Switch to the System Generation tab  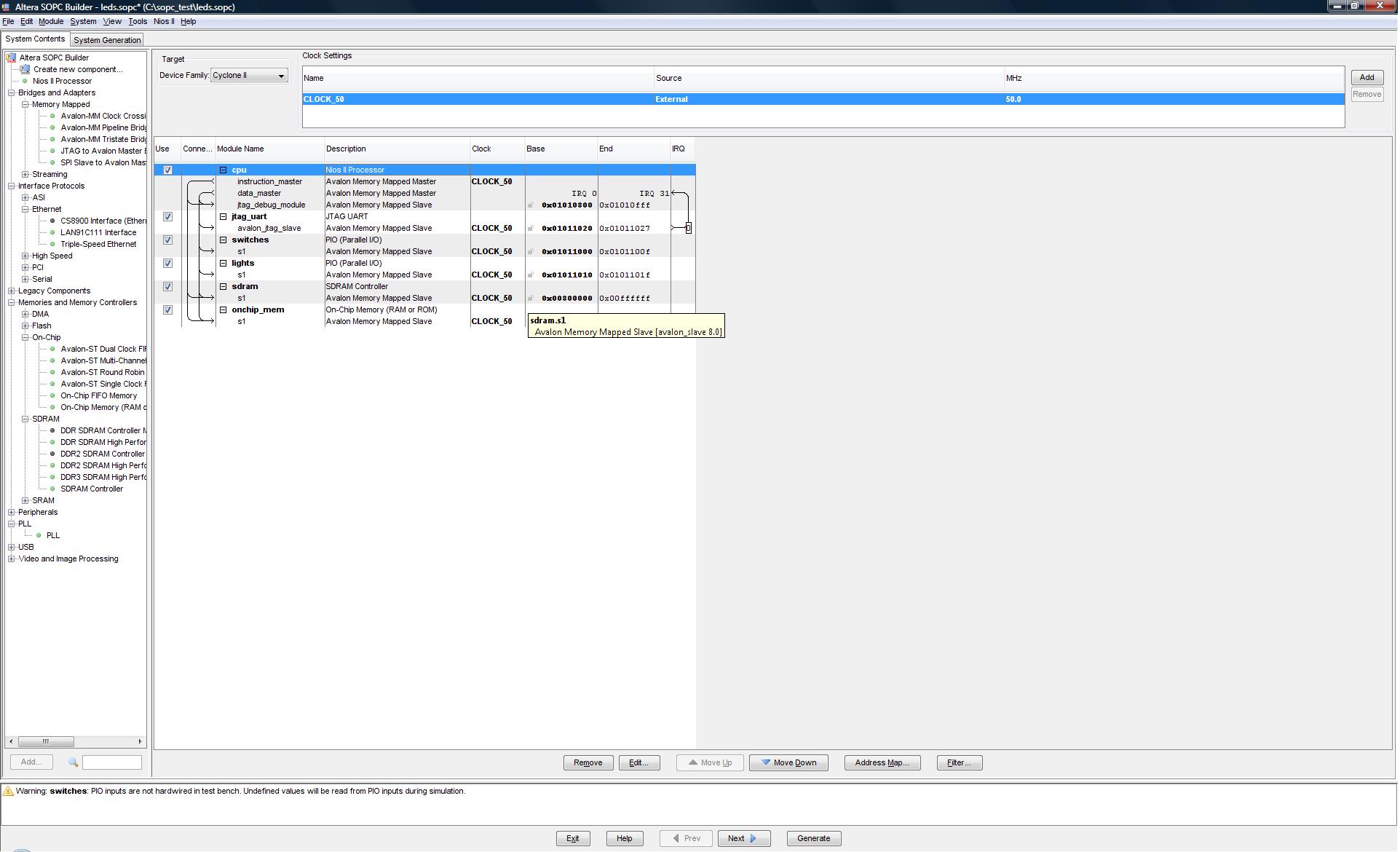(107, 40)
